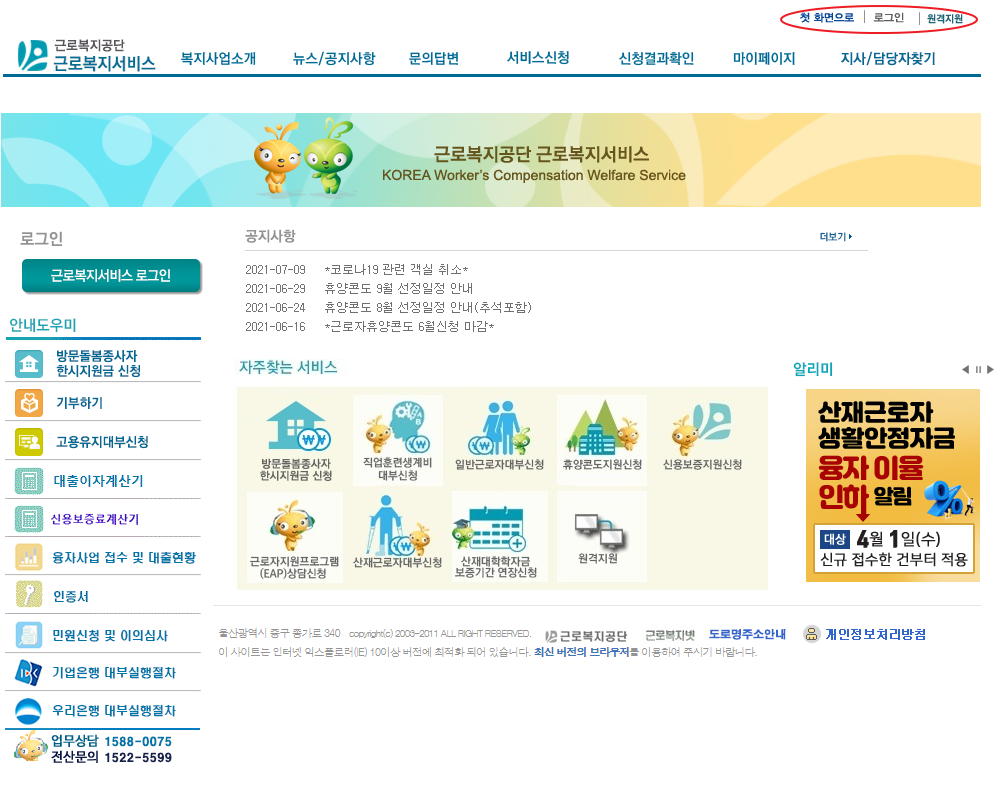Click the 인증서 key icon
Image resolution: width=995 pixels, height=788 pixels.
(29, 595)
